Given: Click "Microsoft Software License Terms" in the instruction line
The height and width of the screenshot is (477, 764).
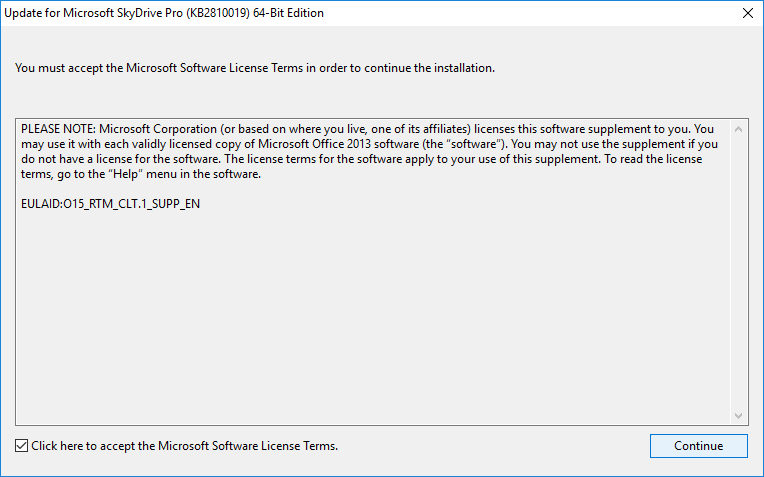Looking at the screenshot, I should (217, 69).
